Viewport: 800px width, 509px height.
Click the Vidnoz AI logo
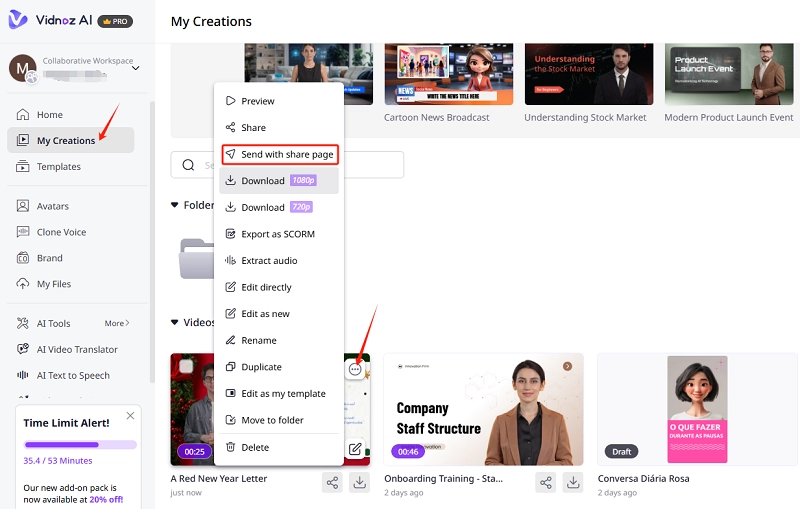(x=51, y=20)
